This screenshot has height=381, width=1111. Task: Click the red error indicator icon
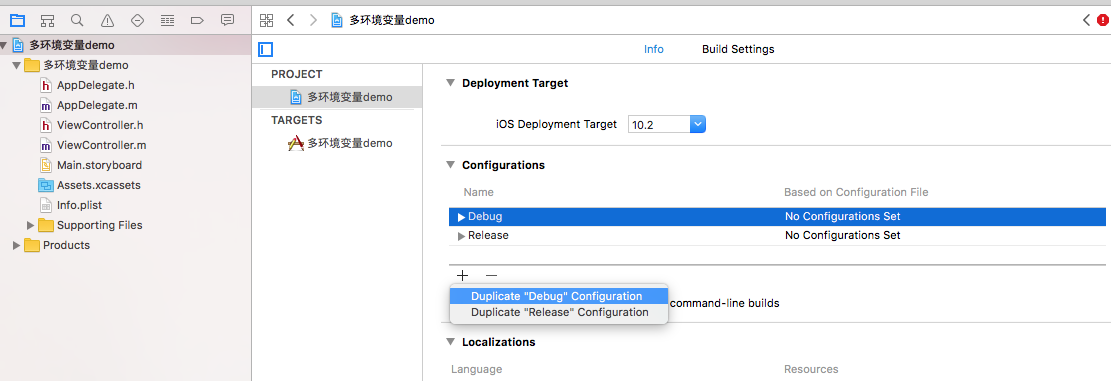[x=1102, y=21]
